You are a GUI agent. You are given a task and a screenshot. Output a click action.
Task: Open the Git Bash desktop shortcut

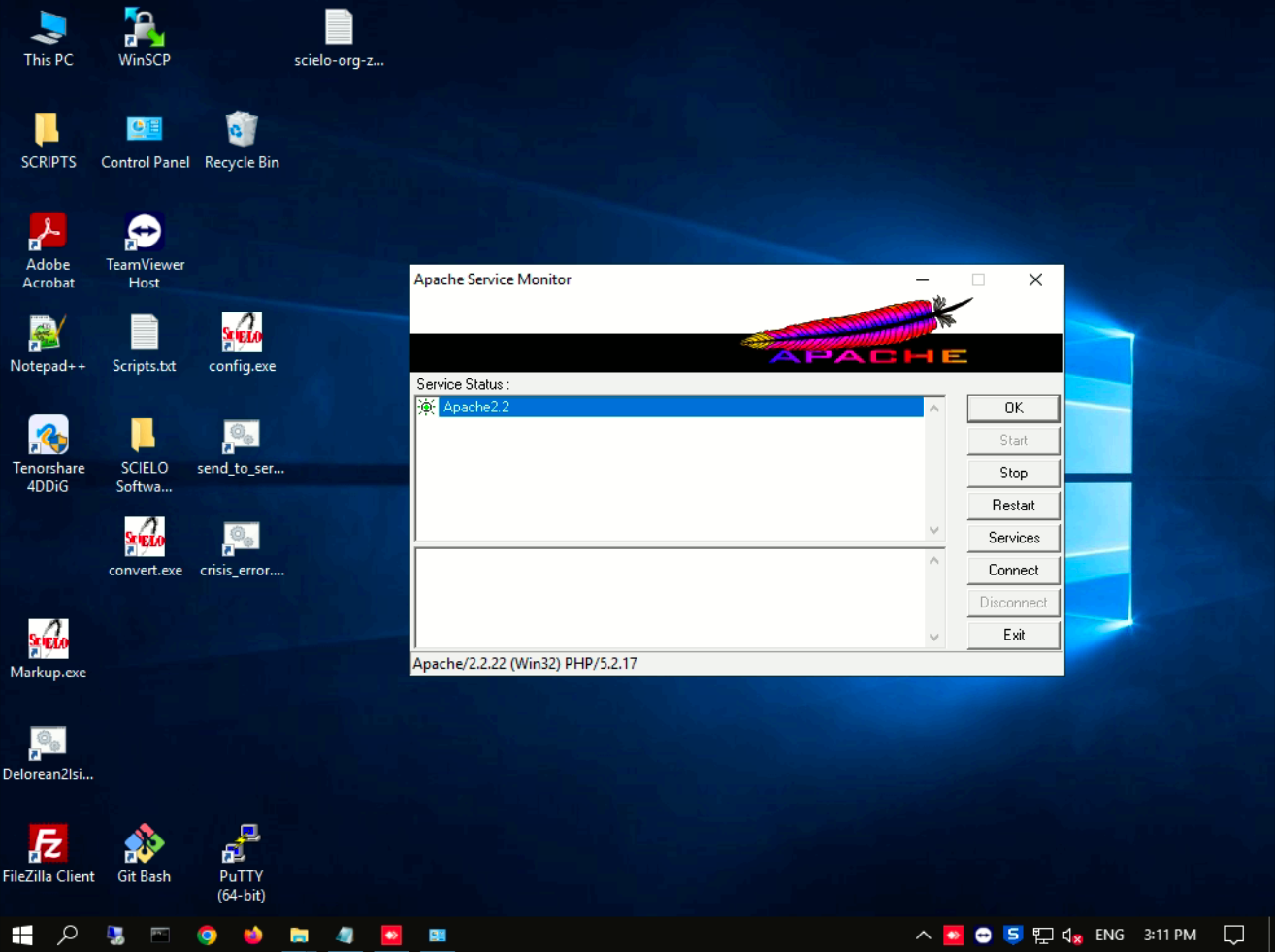144,845
